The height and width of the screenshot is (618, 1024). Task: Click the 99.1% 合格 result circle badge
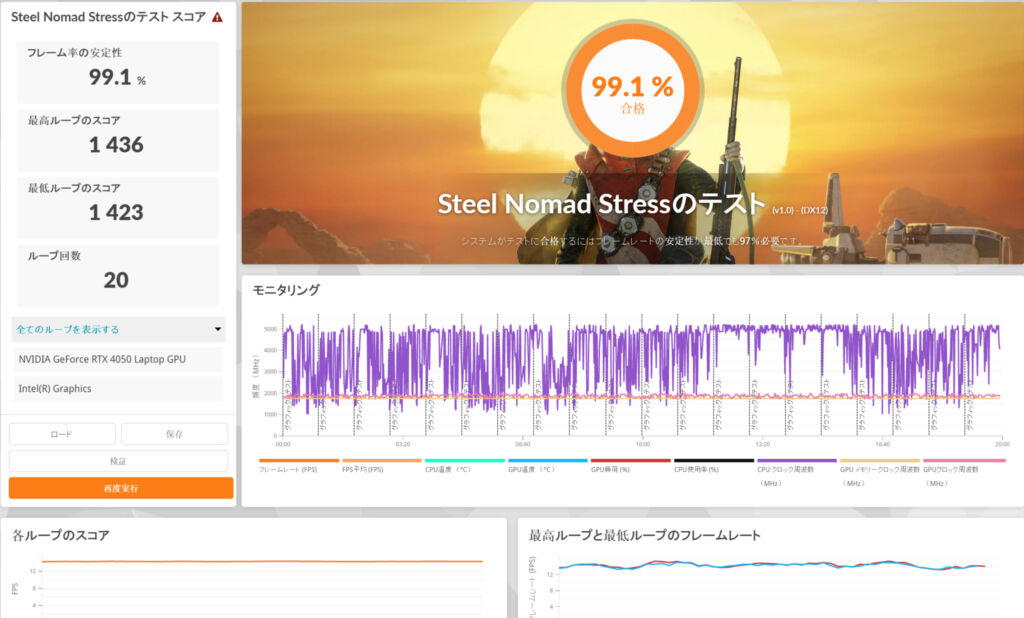[x=632, y=93]
